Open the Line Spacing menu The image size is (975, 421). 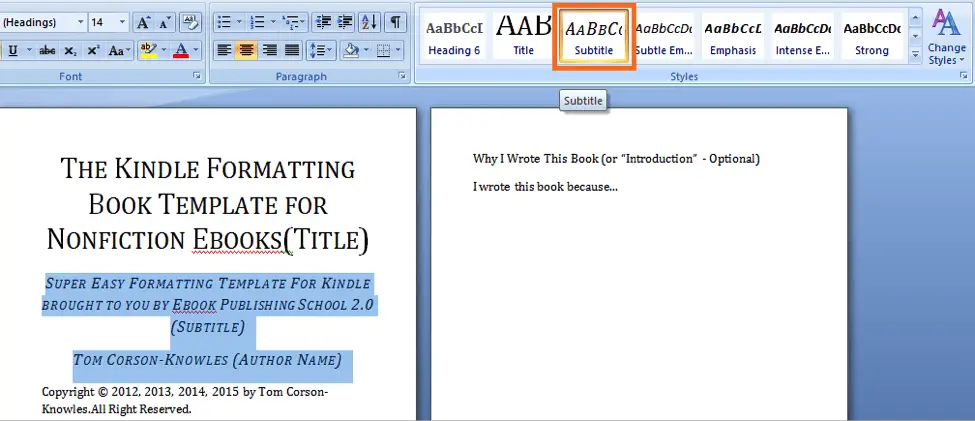tap(321, 50)
